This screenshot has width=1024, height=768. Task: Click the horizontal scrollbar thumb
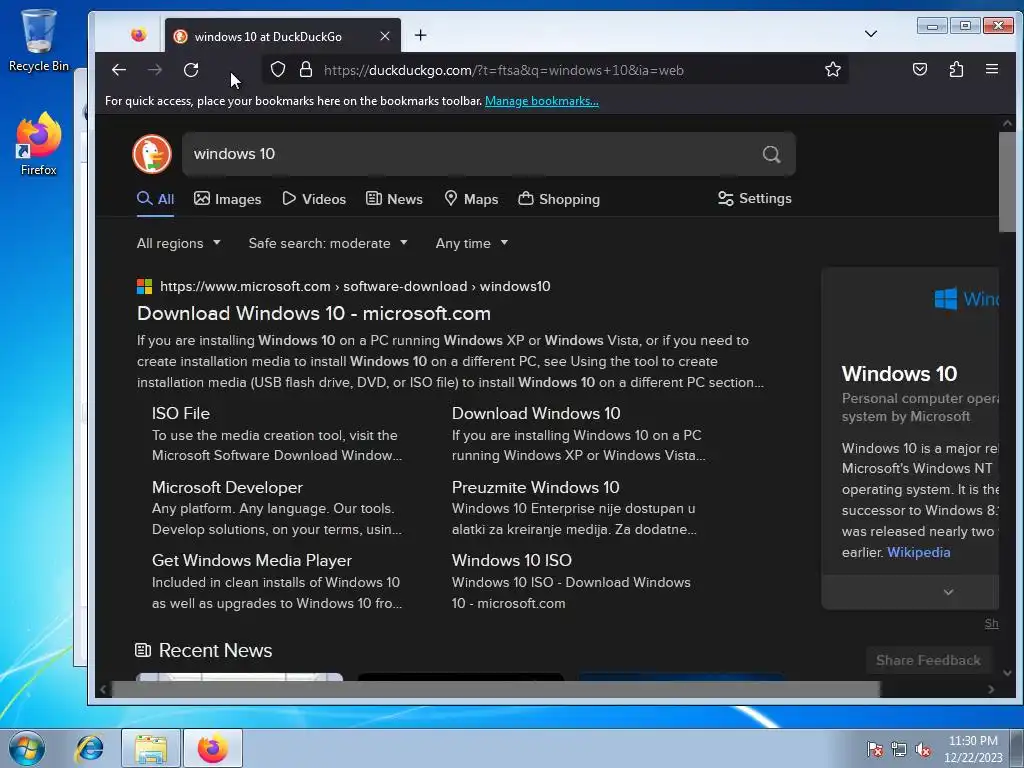pyautogui.click(x=496, y=689)
